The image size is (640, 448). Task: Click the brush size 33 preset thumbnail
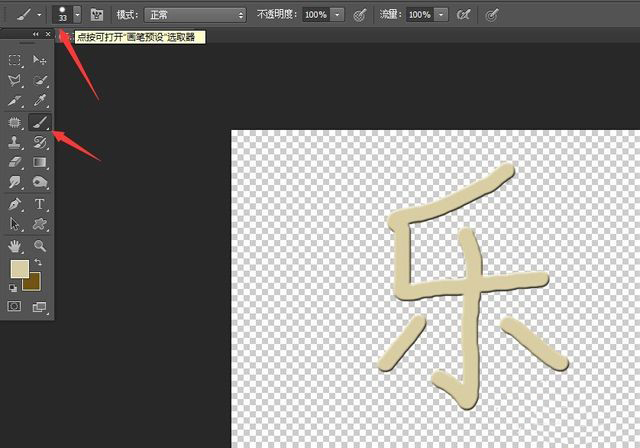(x=62, y=15)
